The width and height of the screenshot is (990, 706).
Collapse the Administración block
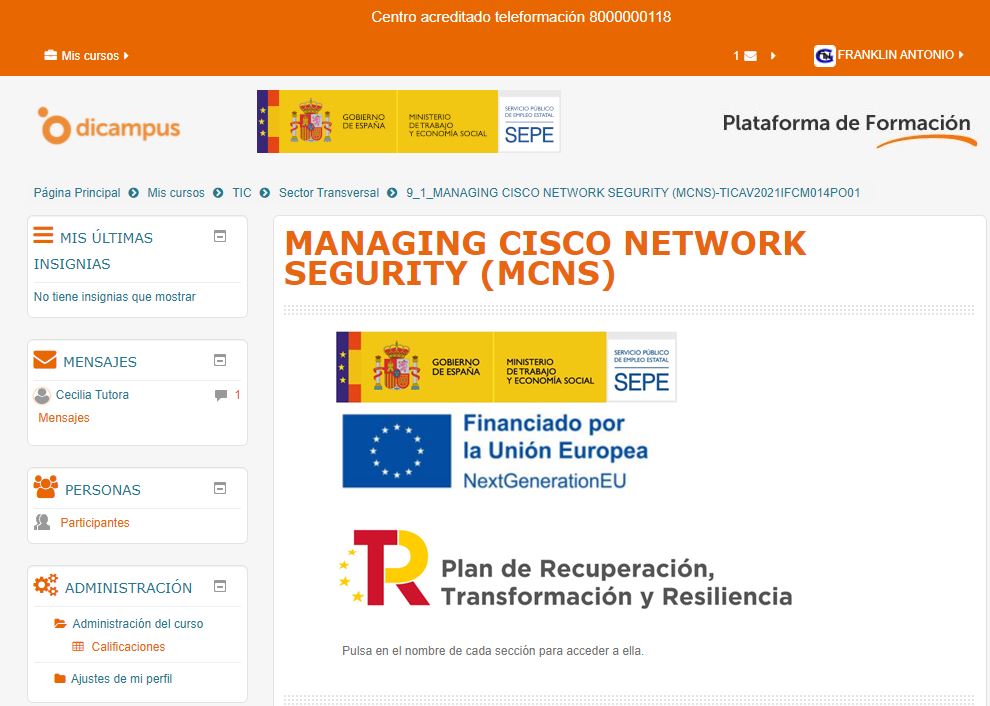click(220, 586)
